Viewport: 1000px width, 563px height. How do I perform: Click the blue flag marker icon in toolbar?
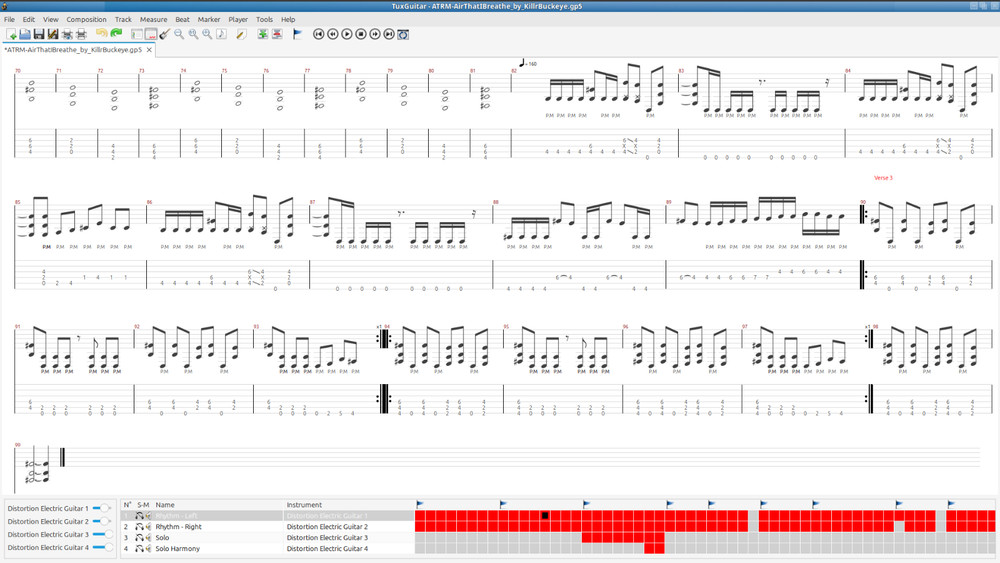tap(297, 34)
